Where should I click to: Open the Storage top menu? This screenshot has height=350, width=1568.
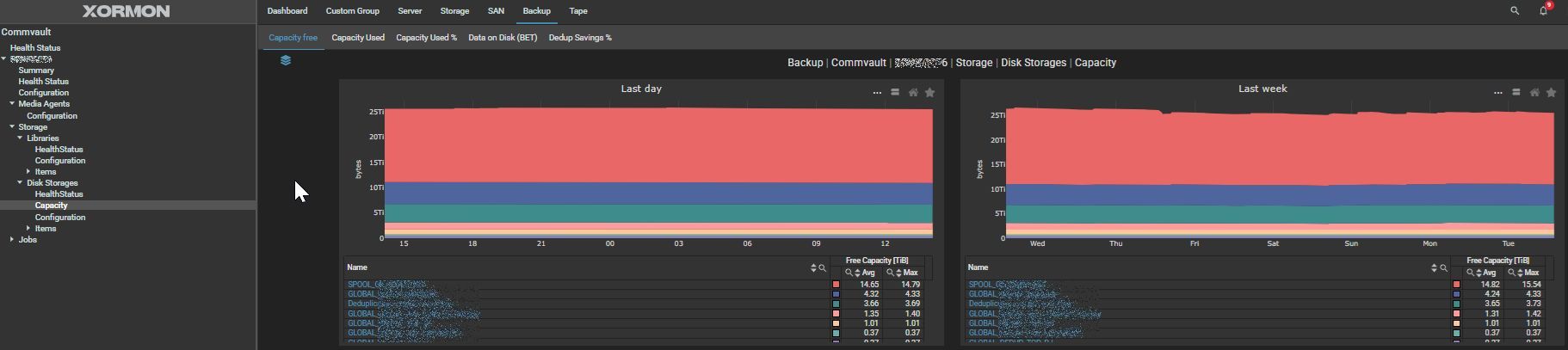[x=454, y=11]
